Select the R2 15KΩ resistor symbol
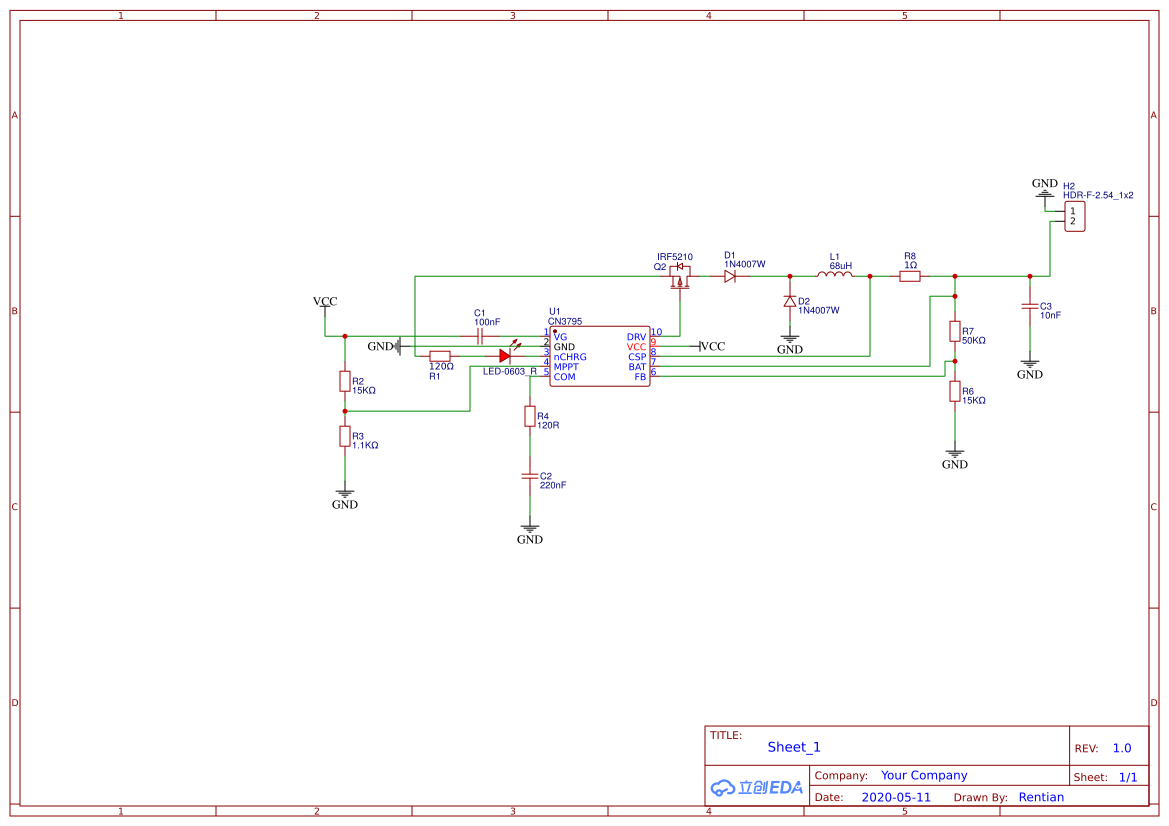This screenshot has height=826, width=1169. [x=344, y=381]
